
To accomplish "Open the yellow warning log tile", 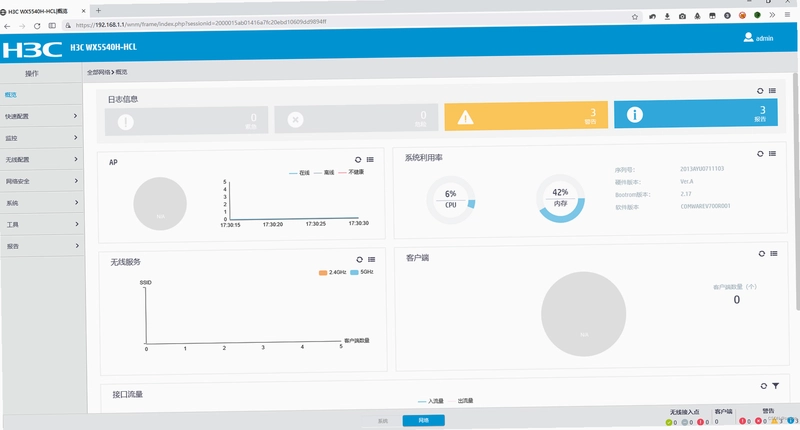I will click(x=526, y=116).
